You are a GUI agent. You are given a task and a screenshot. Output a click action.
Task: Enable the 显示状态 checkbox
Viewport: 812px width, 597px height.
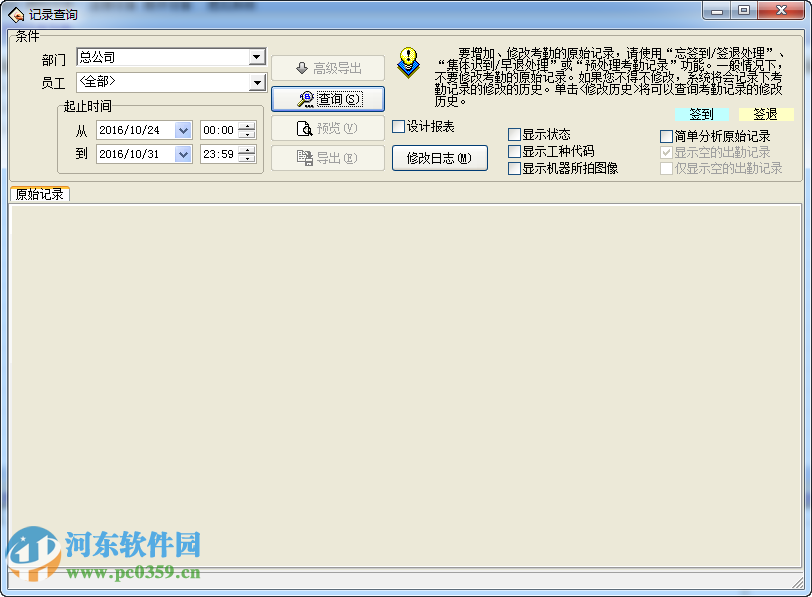tap(516, 133)
